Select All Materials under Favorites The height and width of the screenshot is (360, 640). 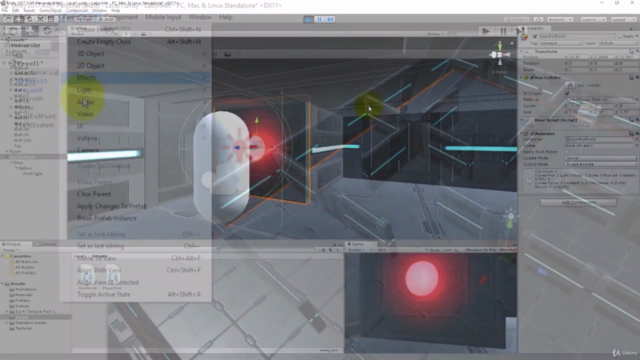coord(24,262)
